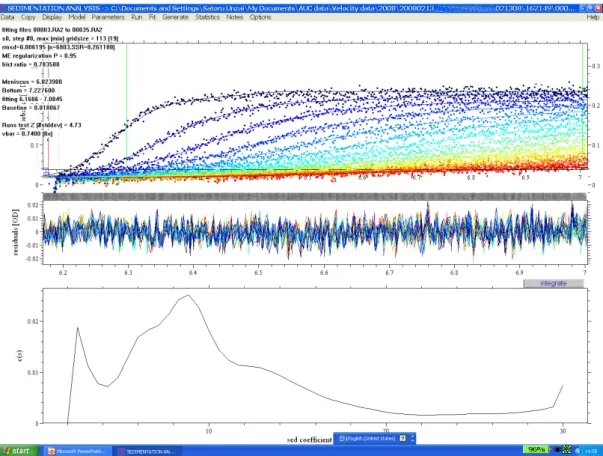
Task: Open the Parameters menu
Action: pyautogui.click(x=108, y=17)
